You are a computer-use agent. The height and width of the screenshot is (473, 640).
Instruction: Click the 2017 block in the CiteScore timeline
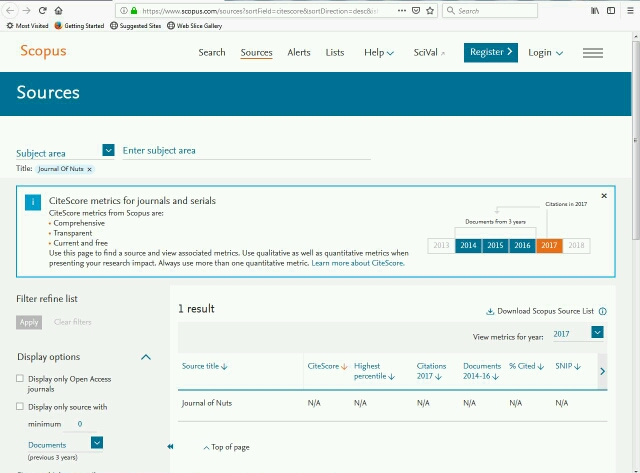click(549, 245)
